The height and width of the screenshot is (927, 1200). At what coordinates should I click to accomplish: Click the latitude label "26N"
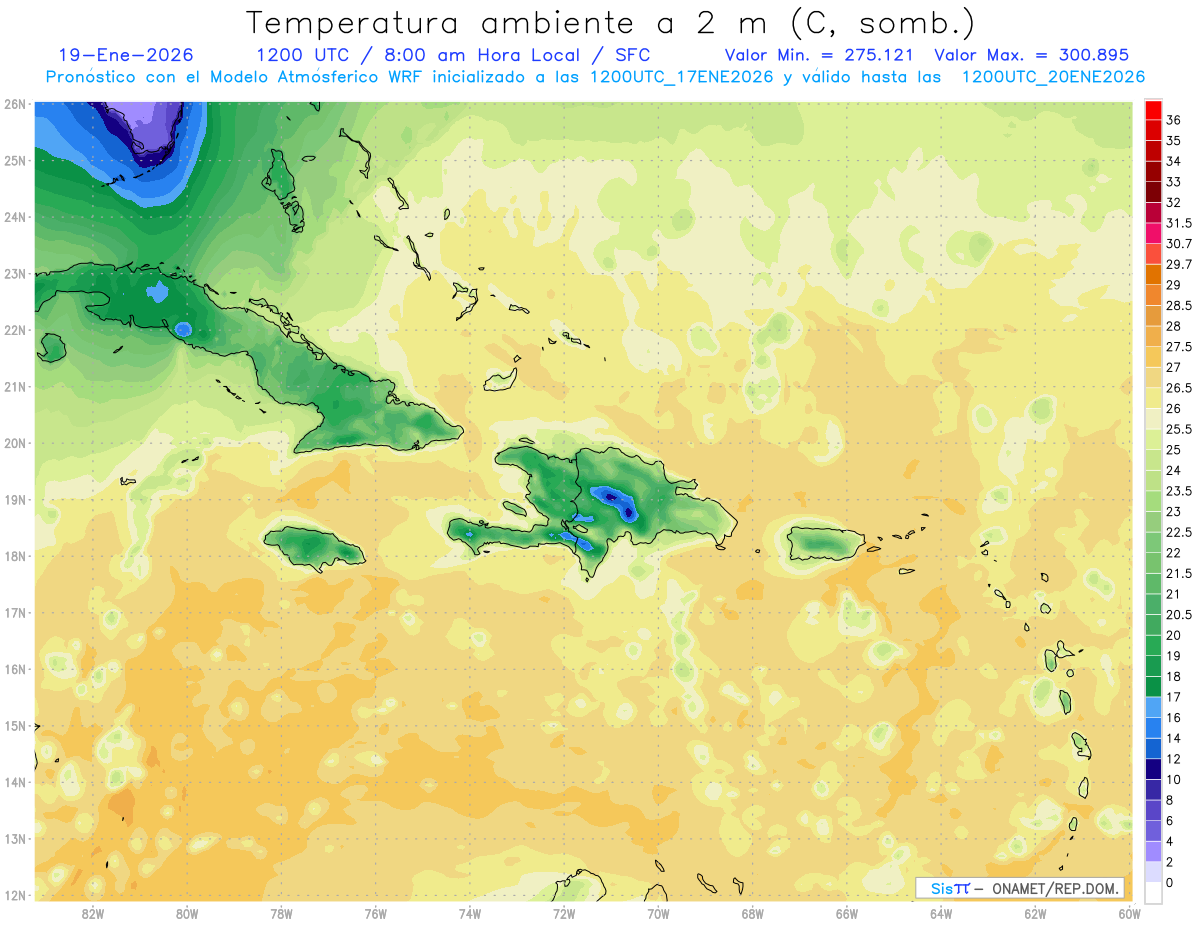15,104
